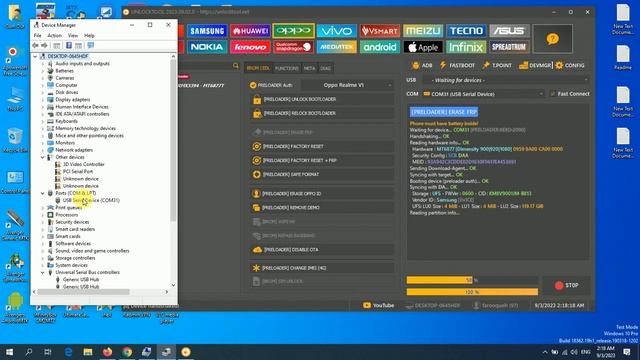Switch to the FUNCTIONS tab
Screen dimensions: 640x360
tap(287, 68)
